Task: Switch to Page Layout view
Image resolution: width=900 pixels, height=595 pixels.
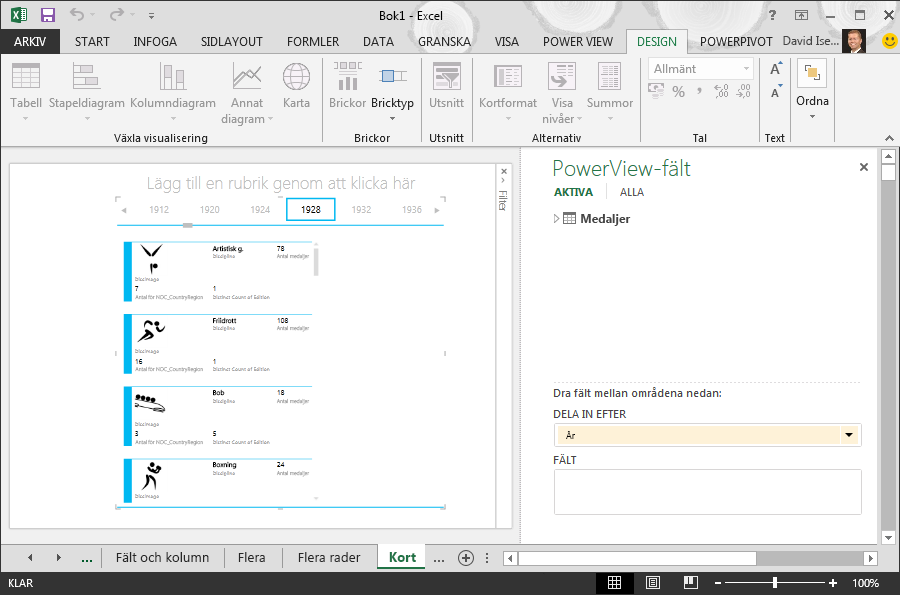Action: click(x=653, y=583)
